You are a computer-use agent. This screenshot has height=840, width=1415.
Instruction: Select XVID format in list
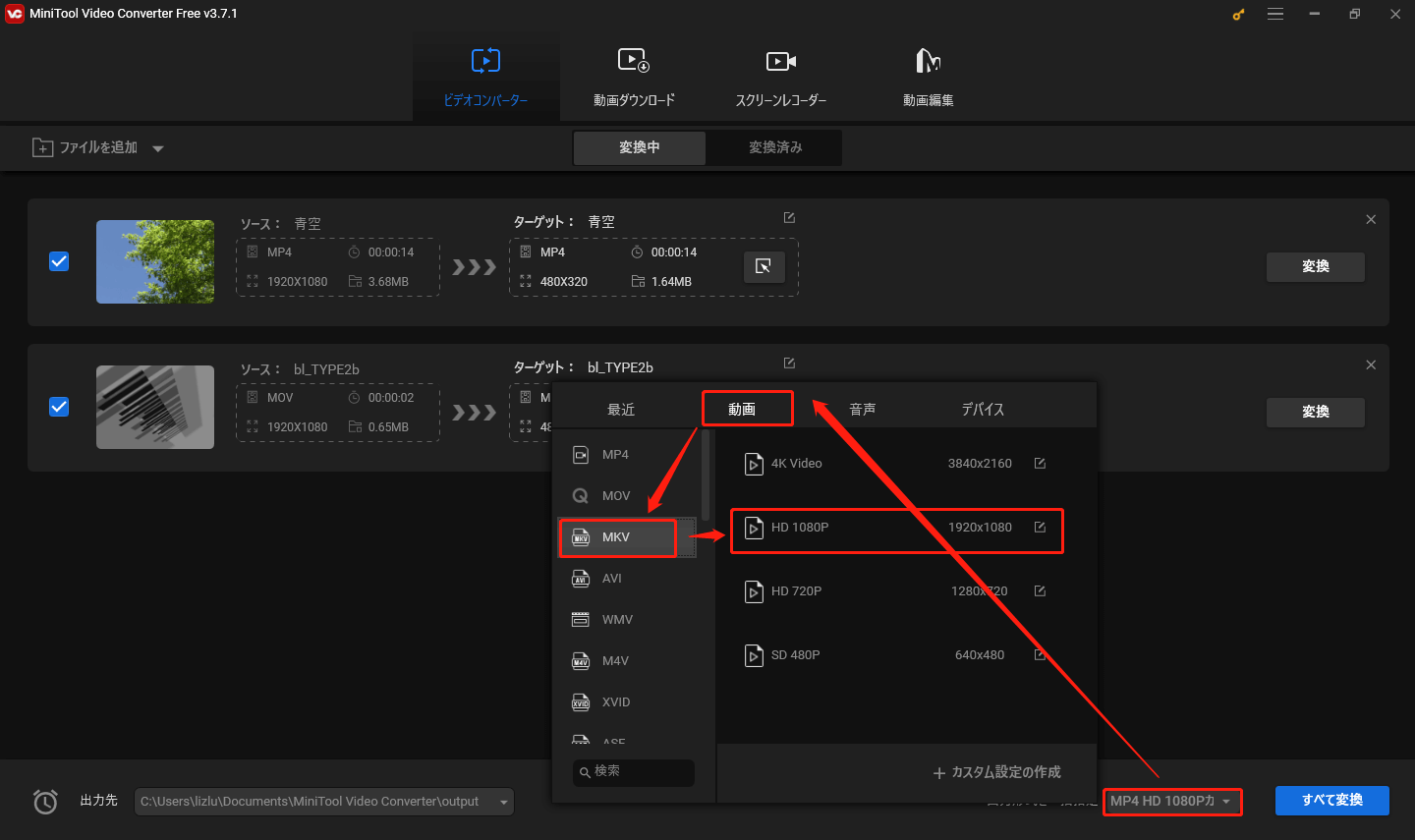coord(629,702)
